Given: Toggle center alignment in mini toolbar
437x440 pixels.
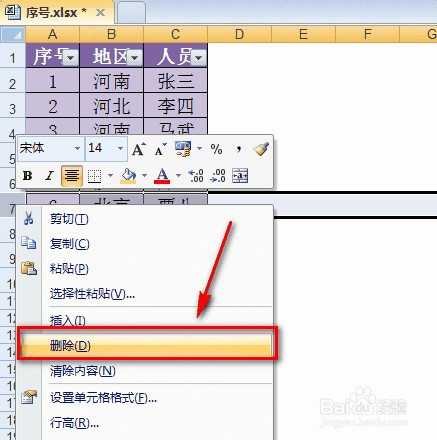Looking at the screenshot, I should [72, 175].
